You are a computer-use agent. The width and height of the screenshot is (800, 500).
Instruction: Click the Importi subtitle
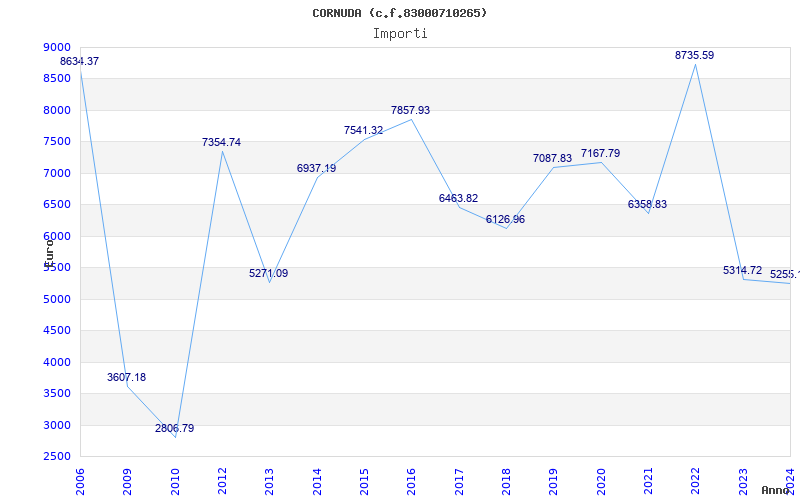click(x=400, y=34)
